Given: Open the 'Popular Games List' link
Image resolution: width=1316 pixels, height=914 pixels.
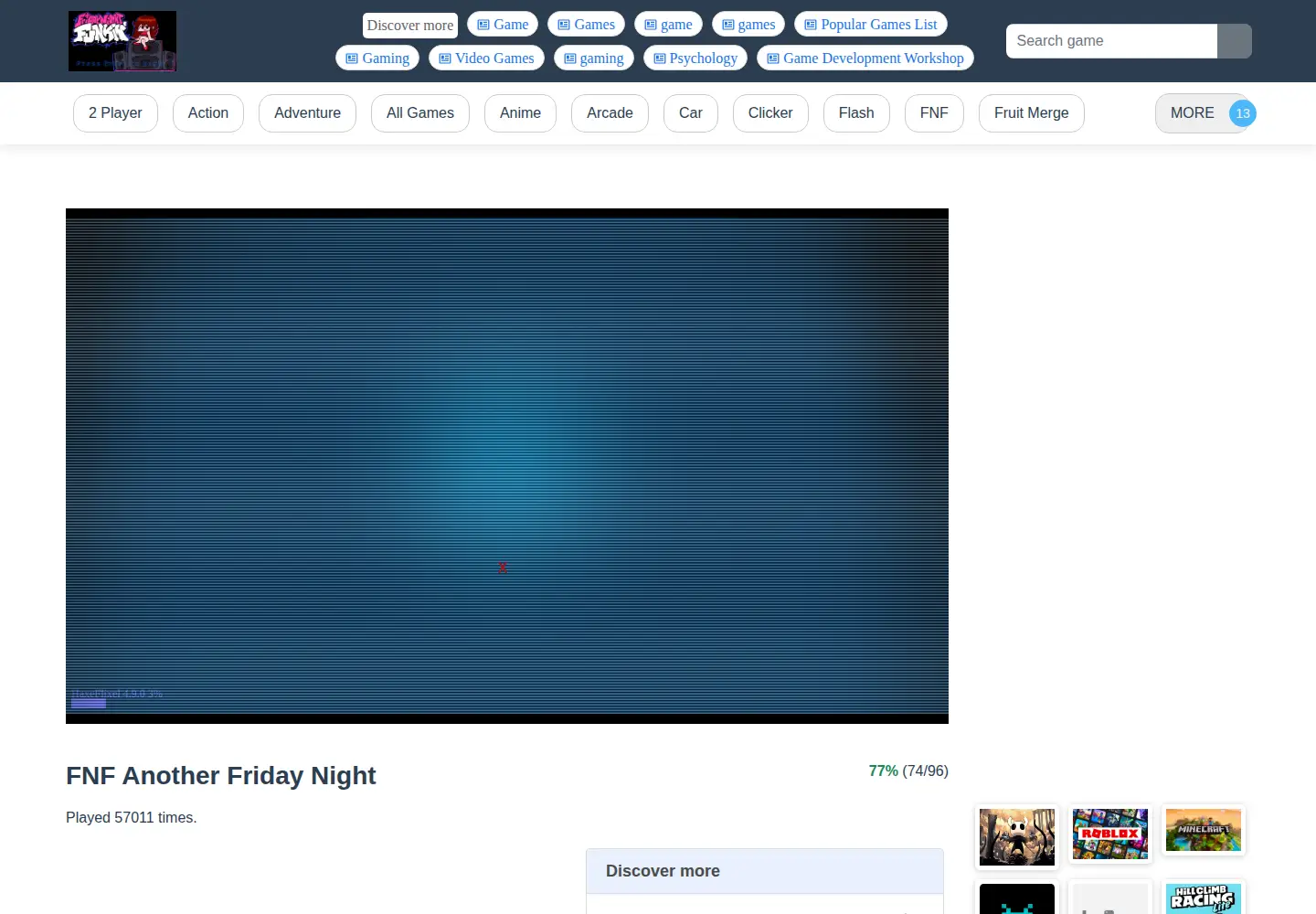Looking at the screenshot, I should tap(871, 24).
